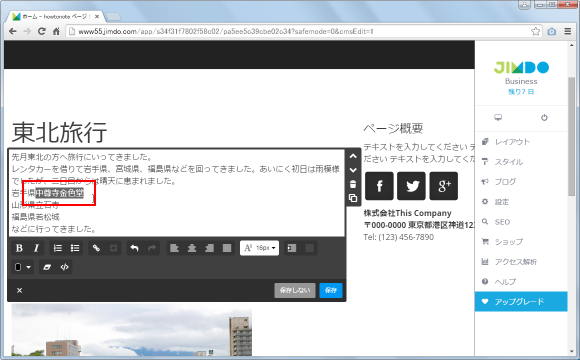The height and width of the screenshot is (360, 580).
Task: Open the Chrome menu
Action: [568, 31]
